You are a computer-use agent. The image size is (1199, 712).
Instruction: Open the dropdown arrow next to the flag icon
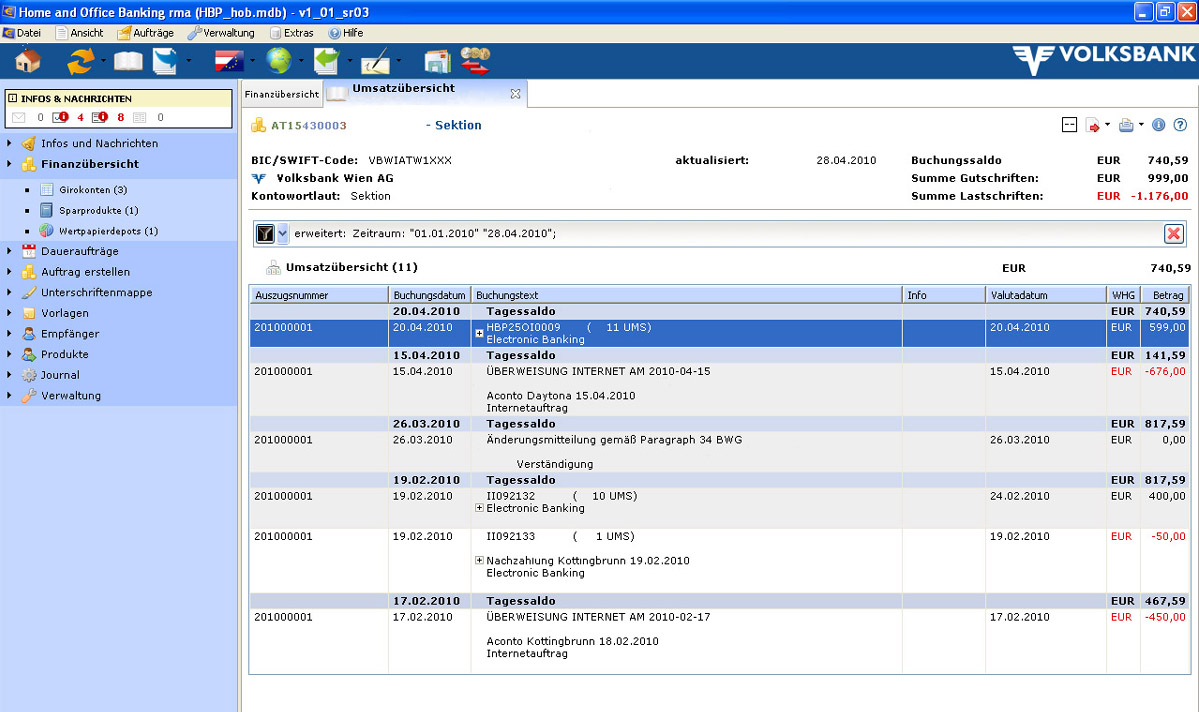point(252,61)
